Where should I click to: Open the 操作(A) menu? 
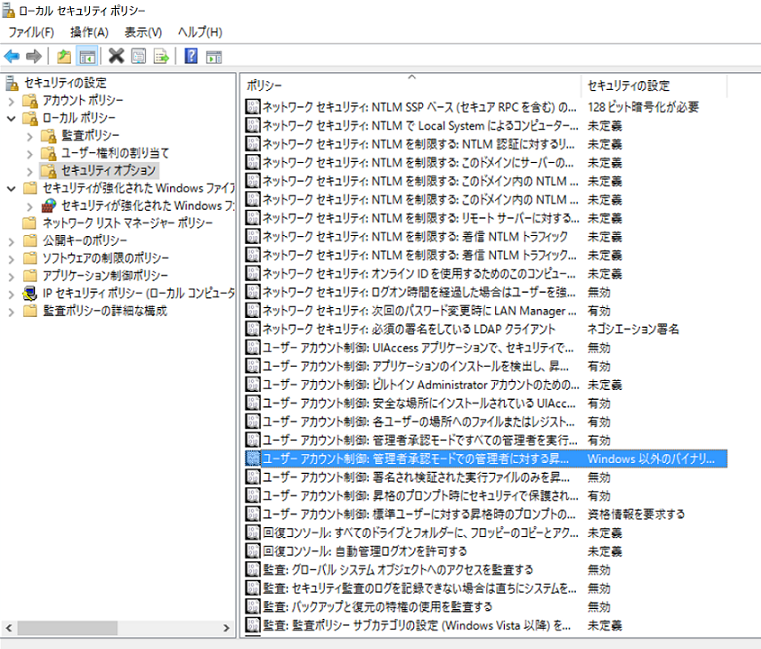click(x=89, y=32)
